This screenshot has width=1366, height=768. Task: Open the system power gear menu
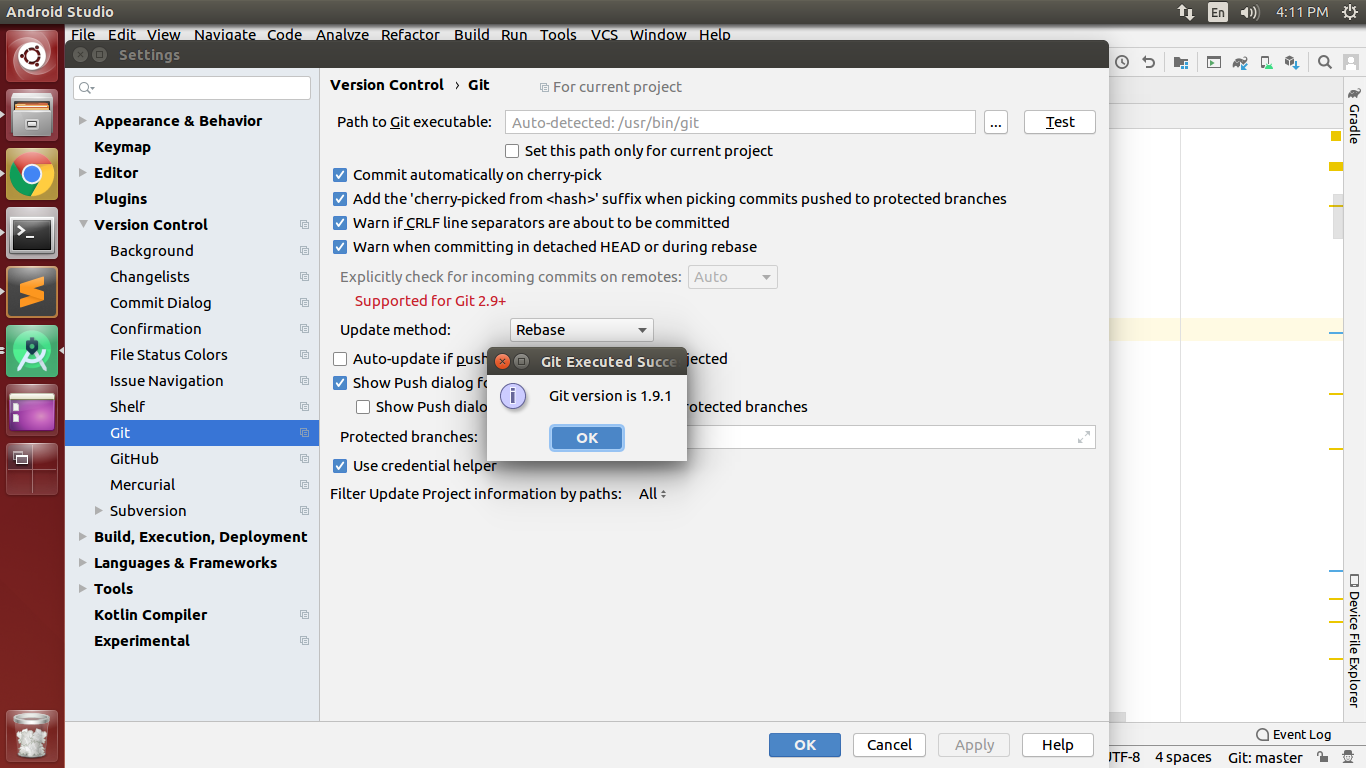[x=1349, y=12]
